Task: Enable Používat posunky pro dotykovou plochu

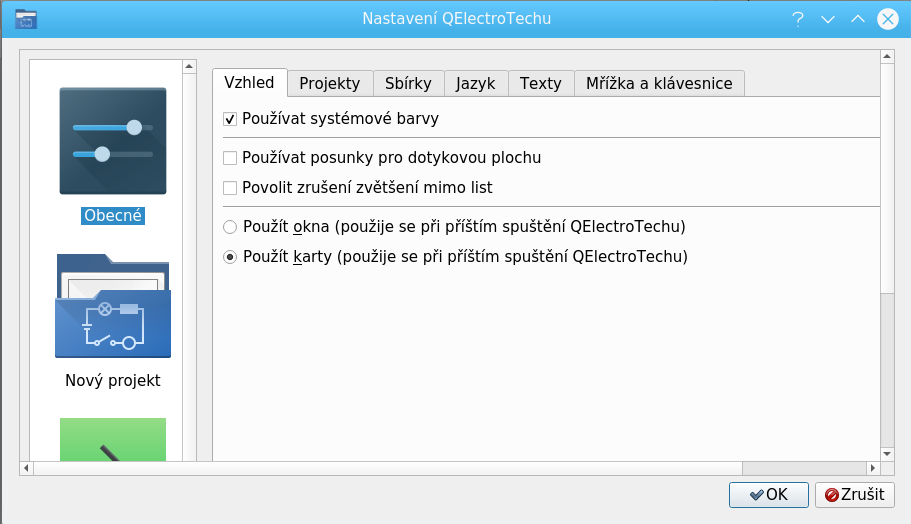Action: [230, 157]
